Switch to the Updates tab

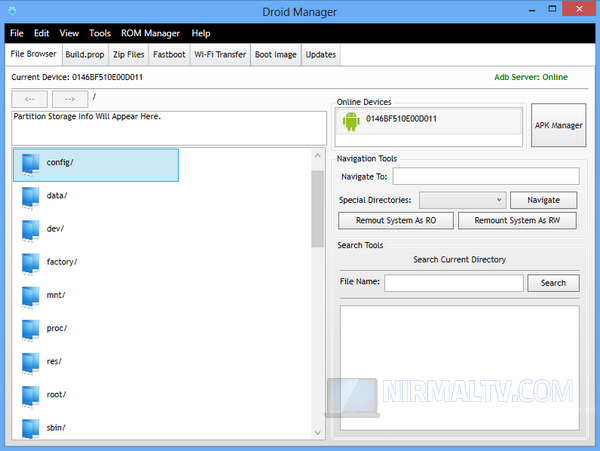(x=320, y=55)
